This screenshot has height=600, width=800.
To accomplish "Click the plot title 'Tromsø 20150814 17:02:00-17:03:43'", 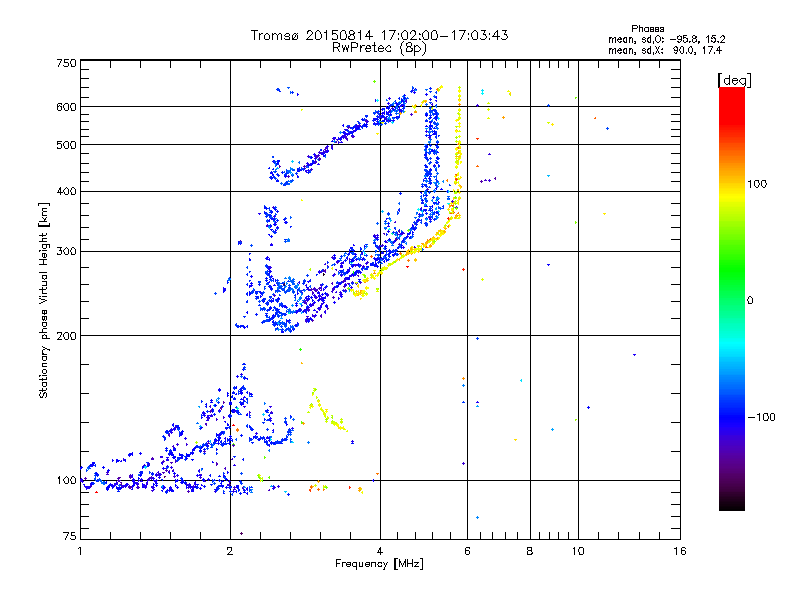I will 379,35.
